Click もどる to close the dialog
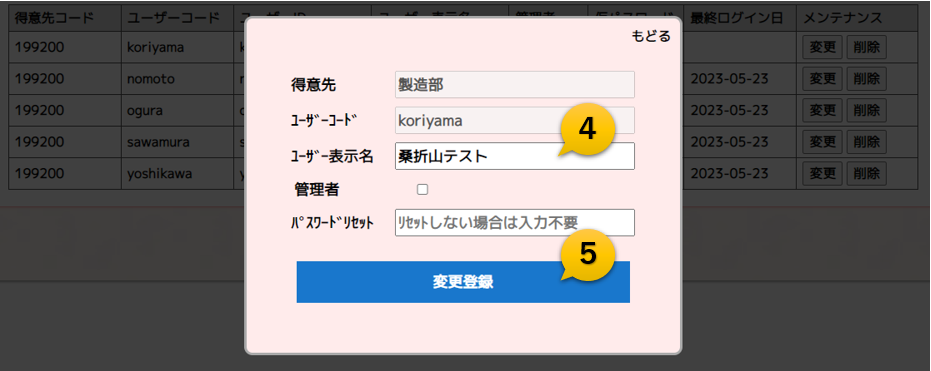Screen dimensions: 931x371 pos(651,36)
